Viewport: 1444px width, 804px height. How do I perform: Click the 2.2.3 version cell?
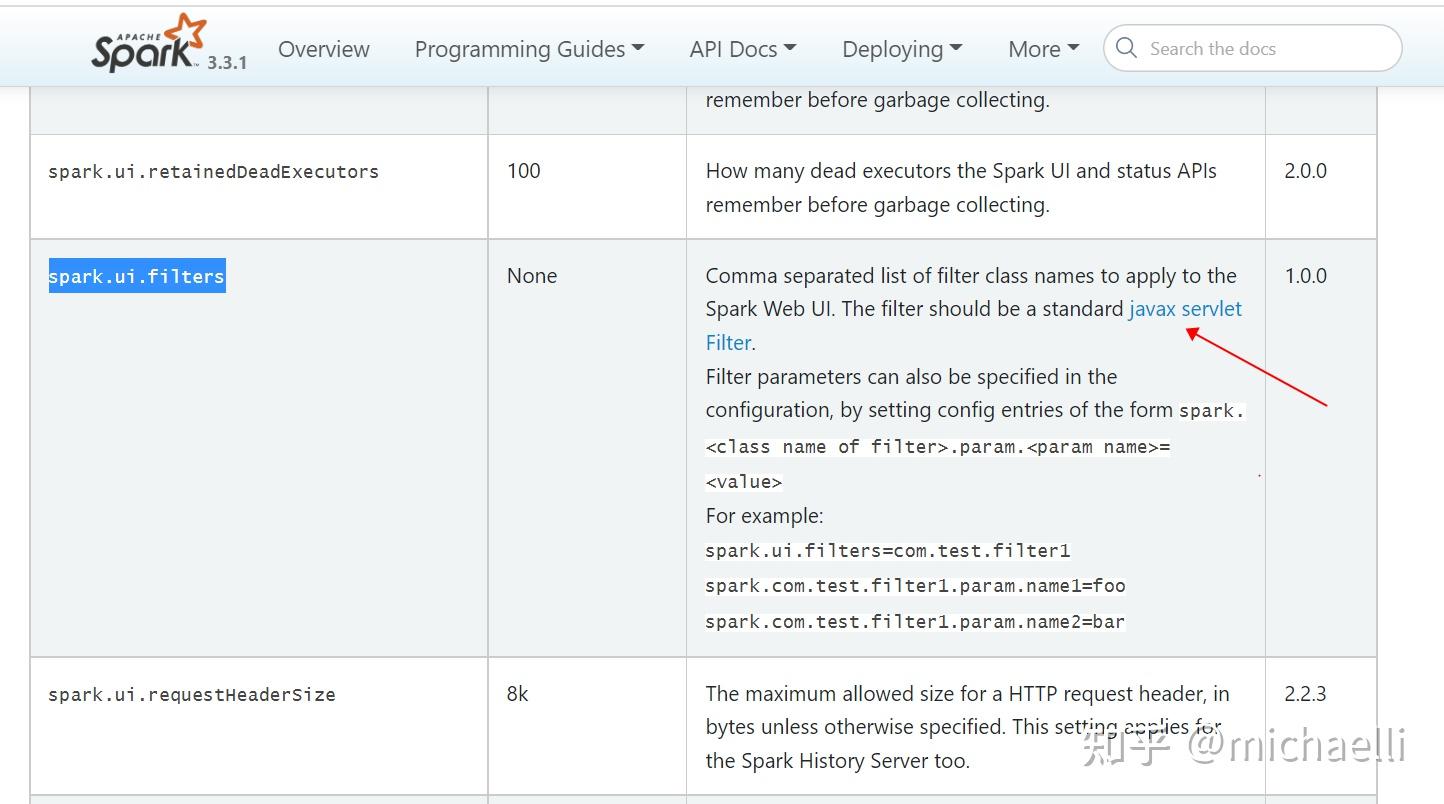pos(1305,693)
